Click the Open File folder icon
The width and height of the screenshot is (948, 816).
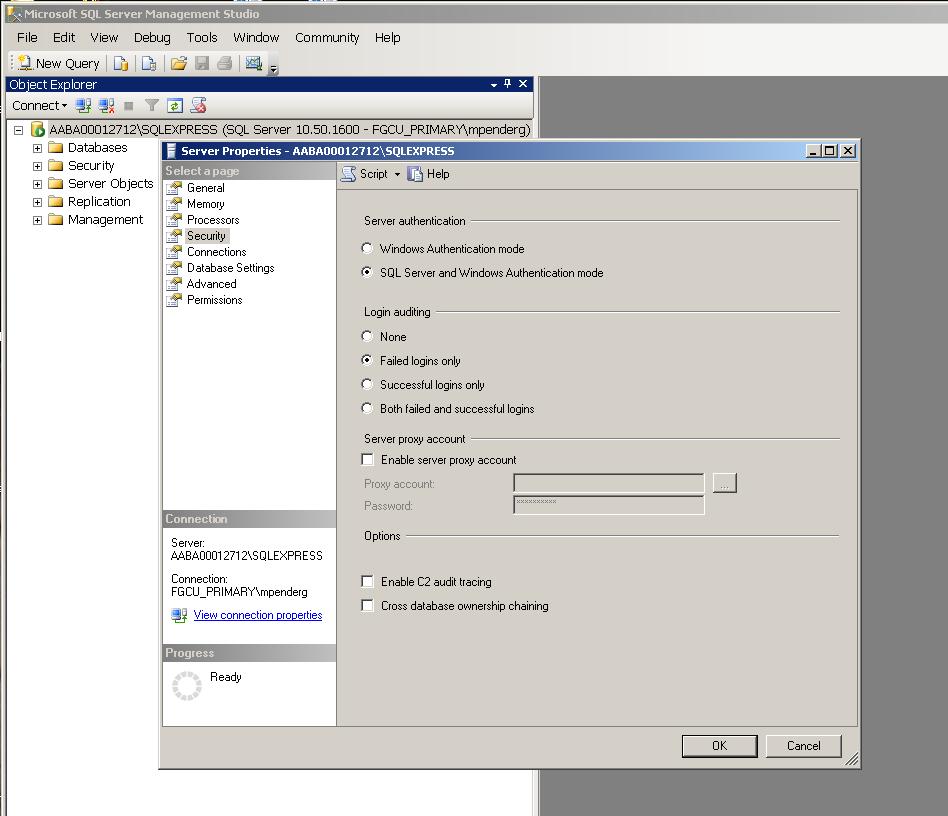tap(179, 63)
